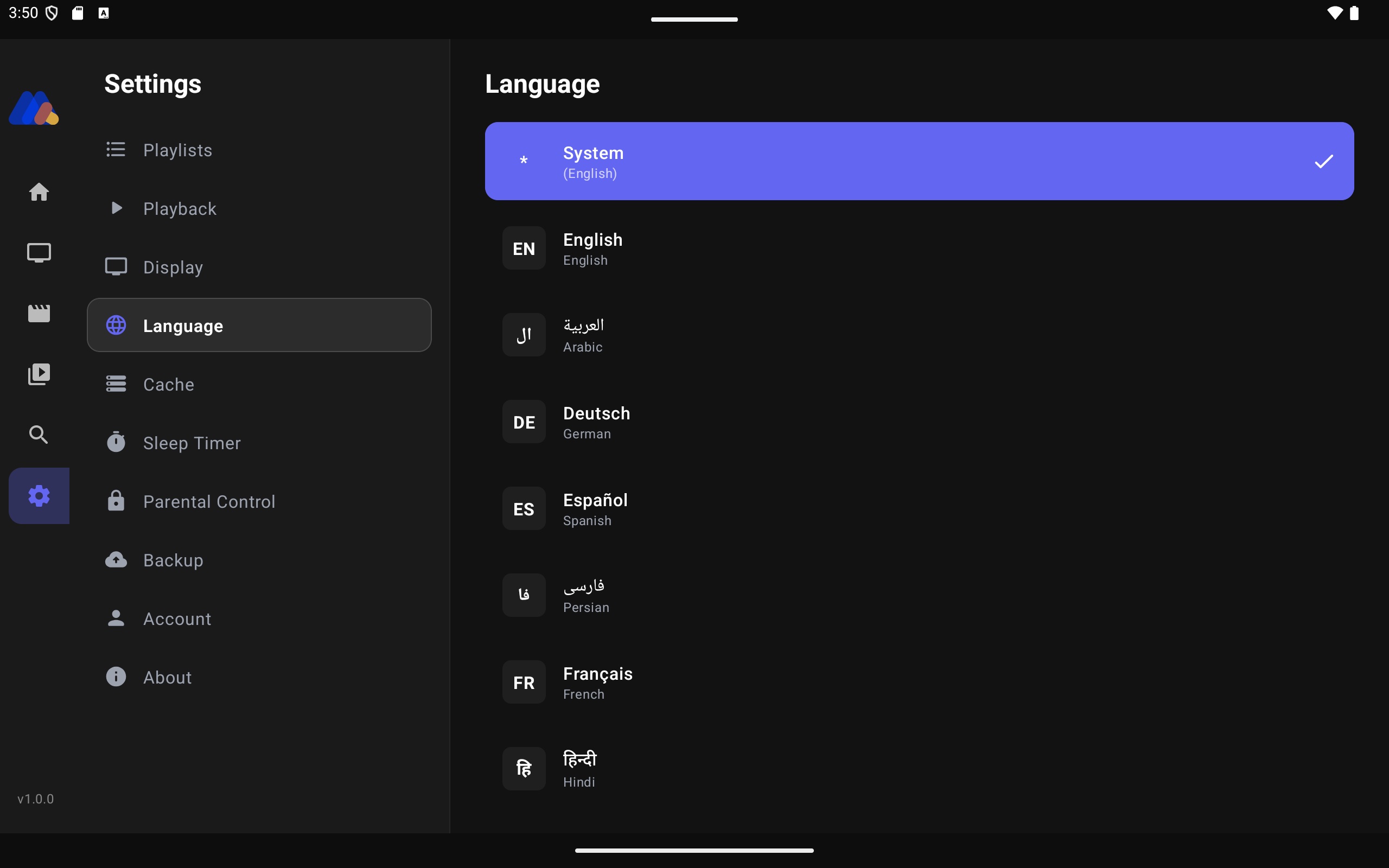Choose Persian as app language

pos(920,595)
